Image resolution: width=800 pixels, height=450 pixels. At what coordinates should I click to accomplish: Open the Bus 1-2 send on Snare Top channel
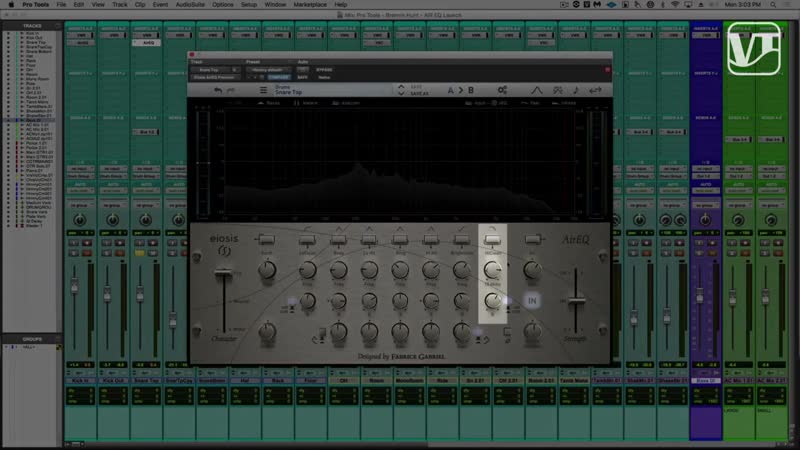(146, 132)
